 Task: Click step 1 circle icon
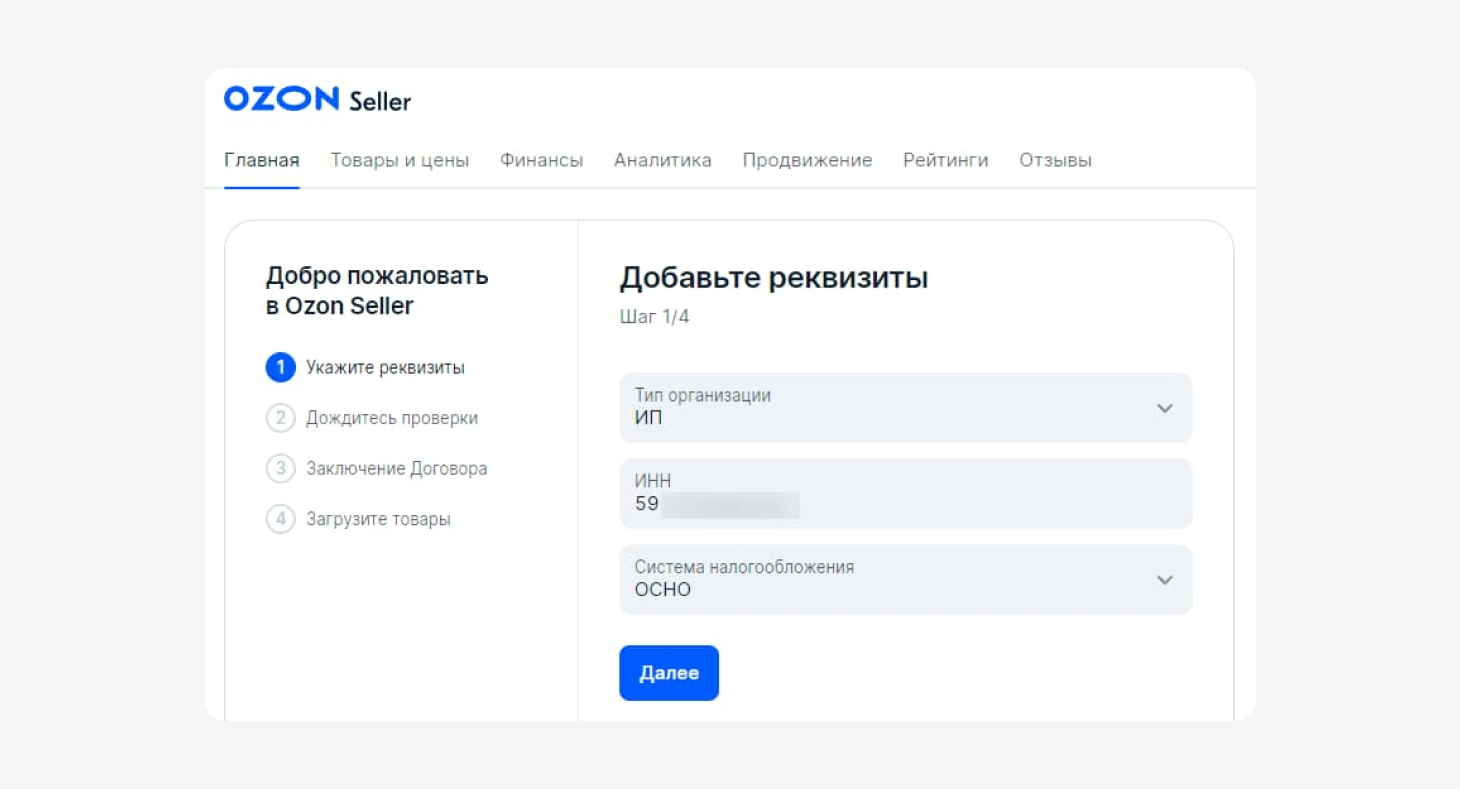280,367
